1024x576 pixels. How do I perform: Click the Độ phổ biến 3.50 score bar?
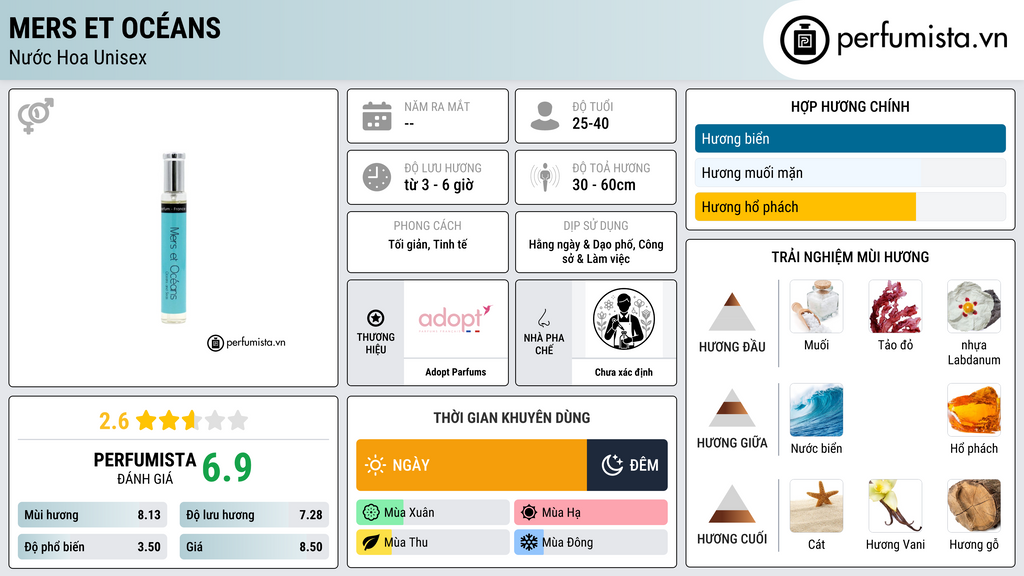[93, 547]
